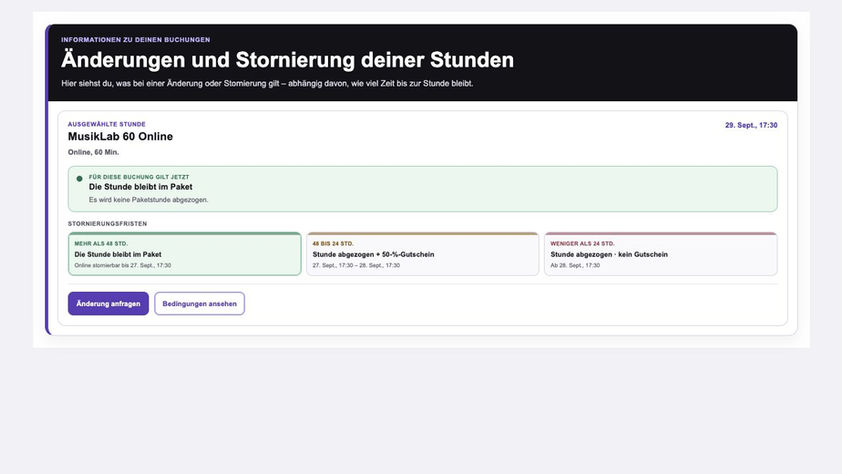Click the Hier siehst du description sentence
This screenshot has width=842, height=474.
(267, 84)
